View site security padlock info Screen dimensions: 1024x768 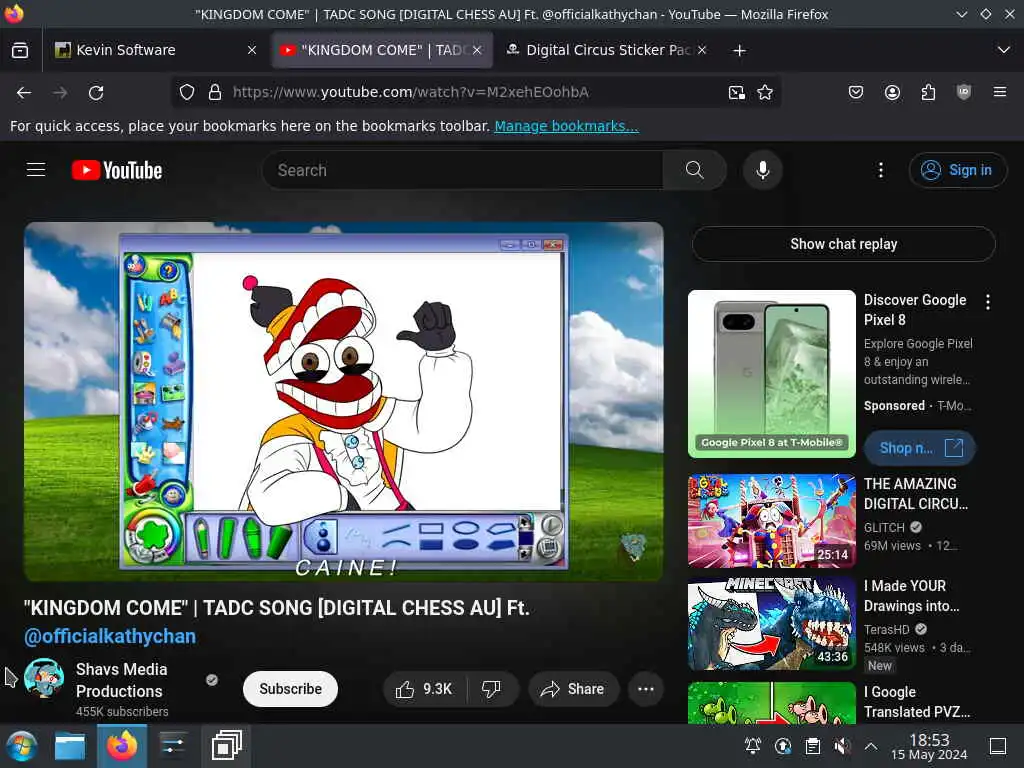214,93
